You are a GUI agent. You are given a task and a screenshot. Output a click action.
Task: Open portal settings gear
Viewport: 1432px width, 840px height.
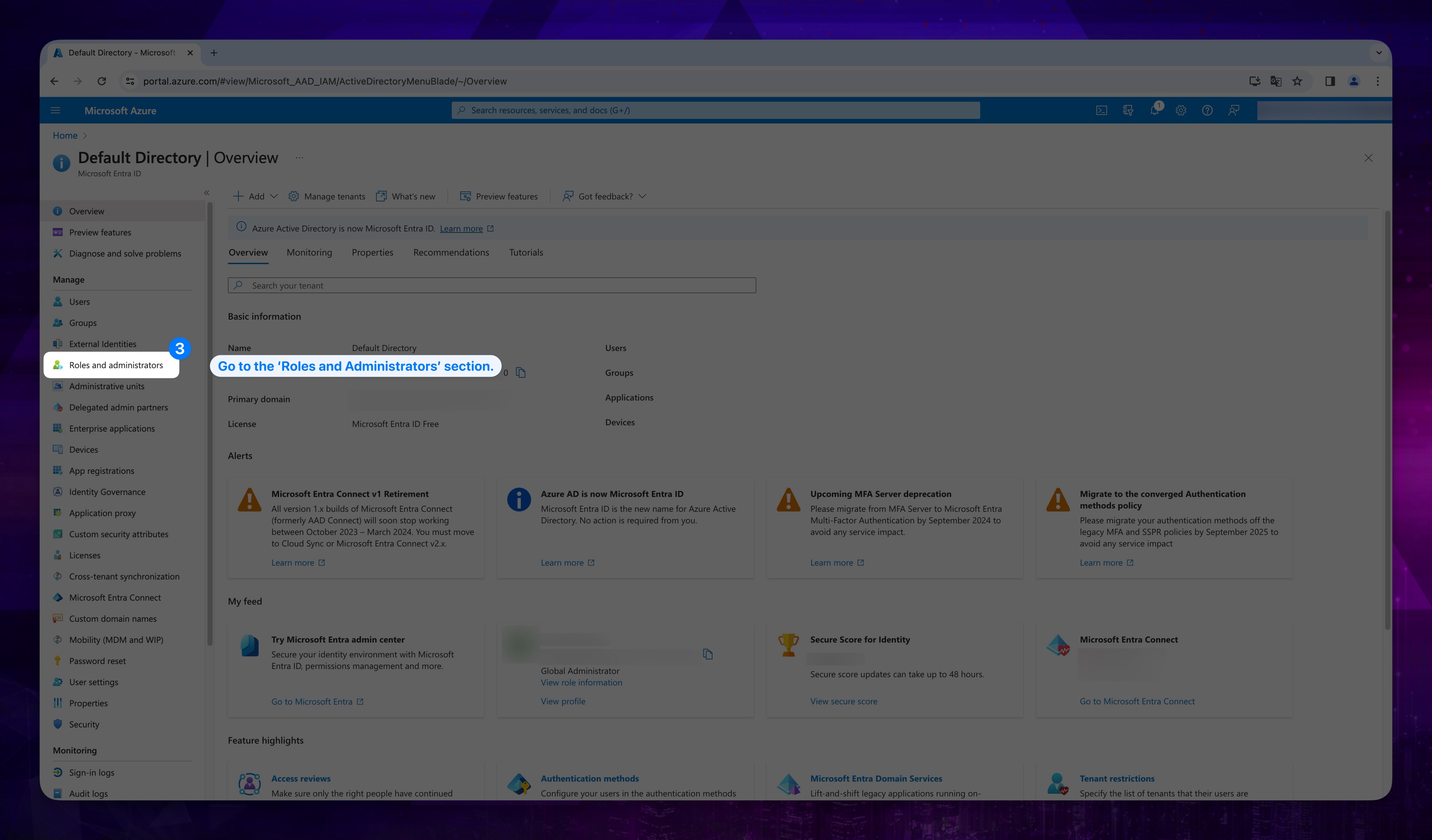point(1181,110)
